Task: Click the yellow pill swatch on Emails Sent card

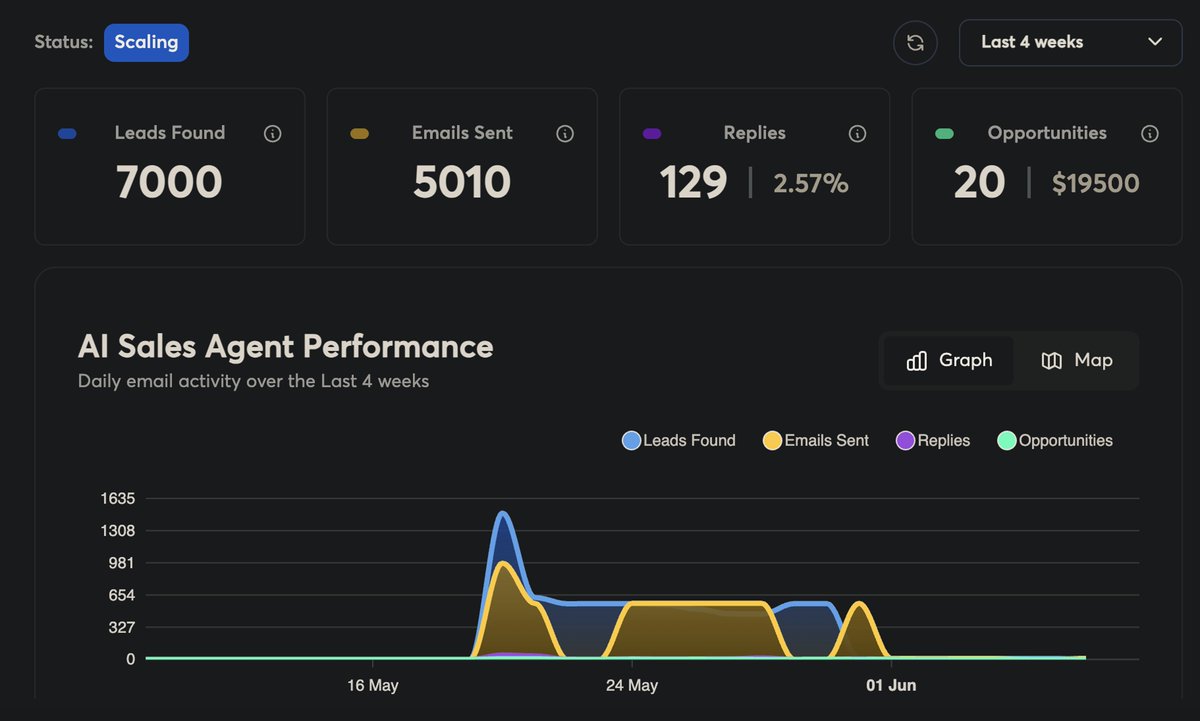Action: tap(360, 134)
